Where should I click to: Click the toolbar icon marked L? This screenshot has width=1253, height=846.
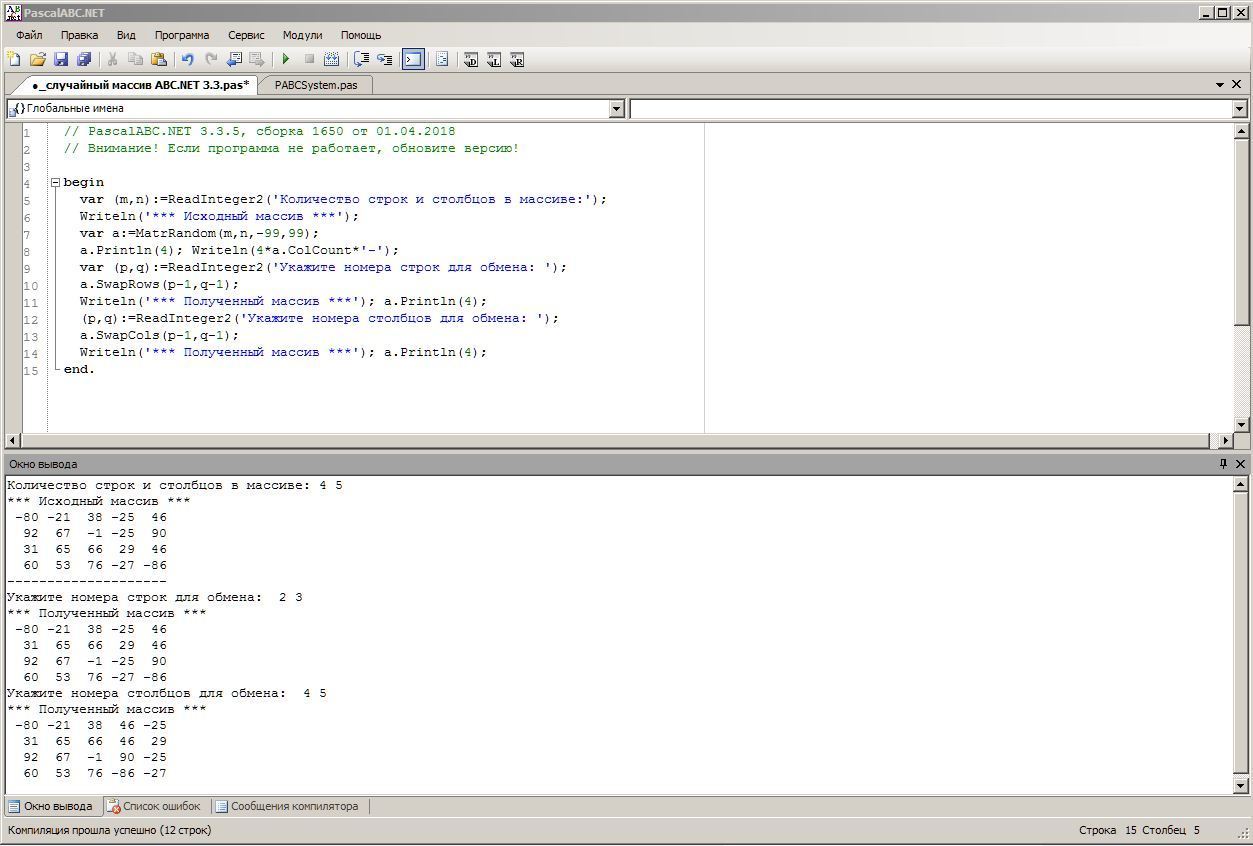494,60
